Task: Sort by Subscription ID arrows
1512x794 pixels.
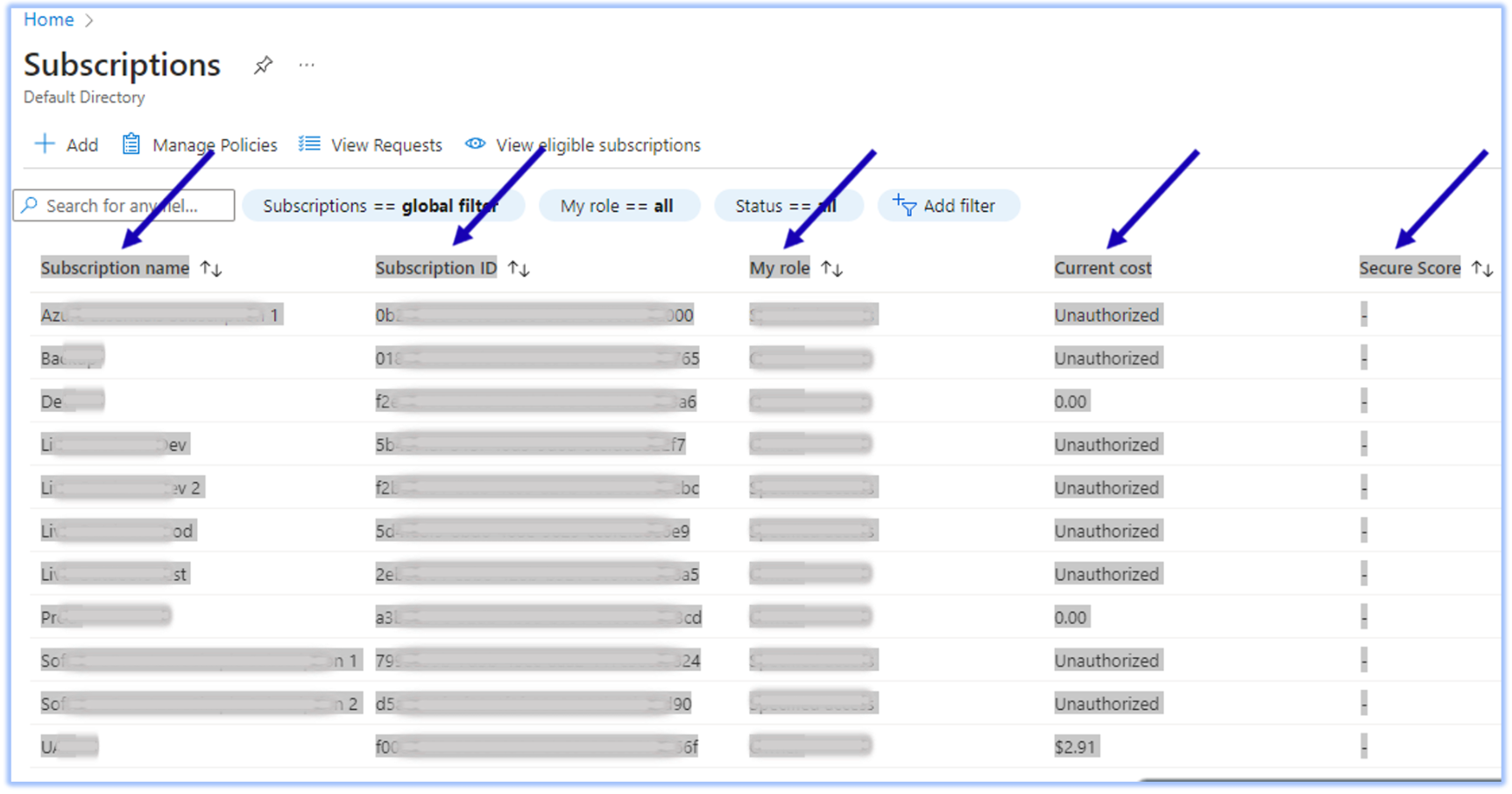Action: [x=519, y=268]
